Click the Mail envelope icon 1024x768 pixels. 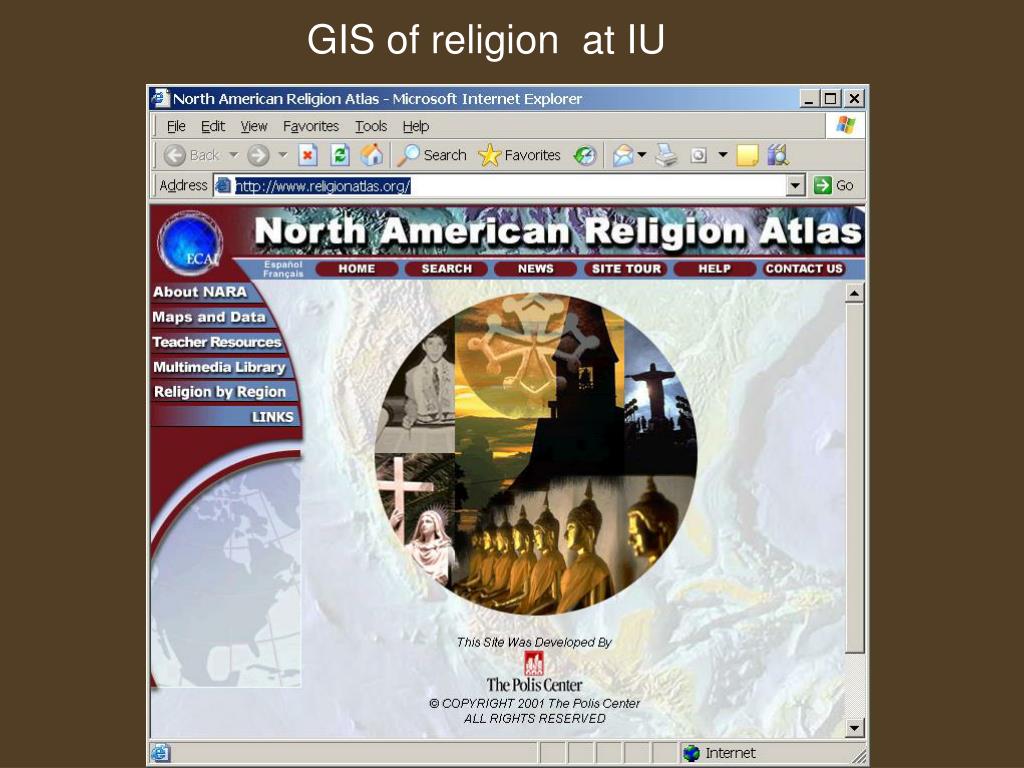622,155
